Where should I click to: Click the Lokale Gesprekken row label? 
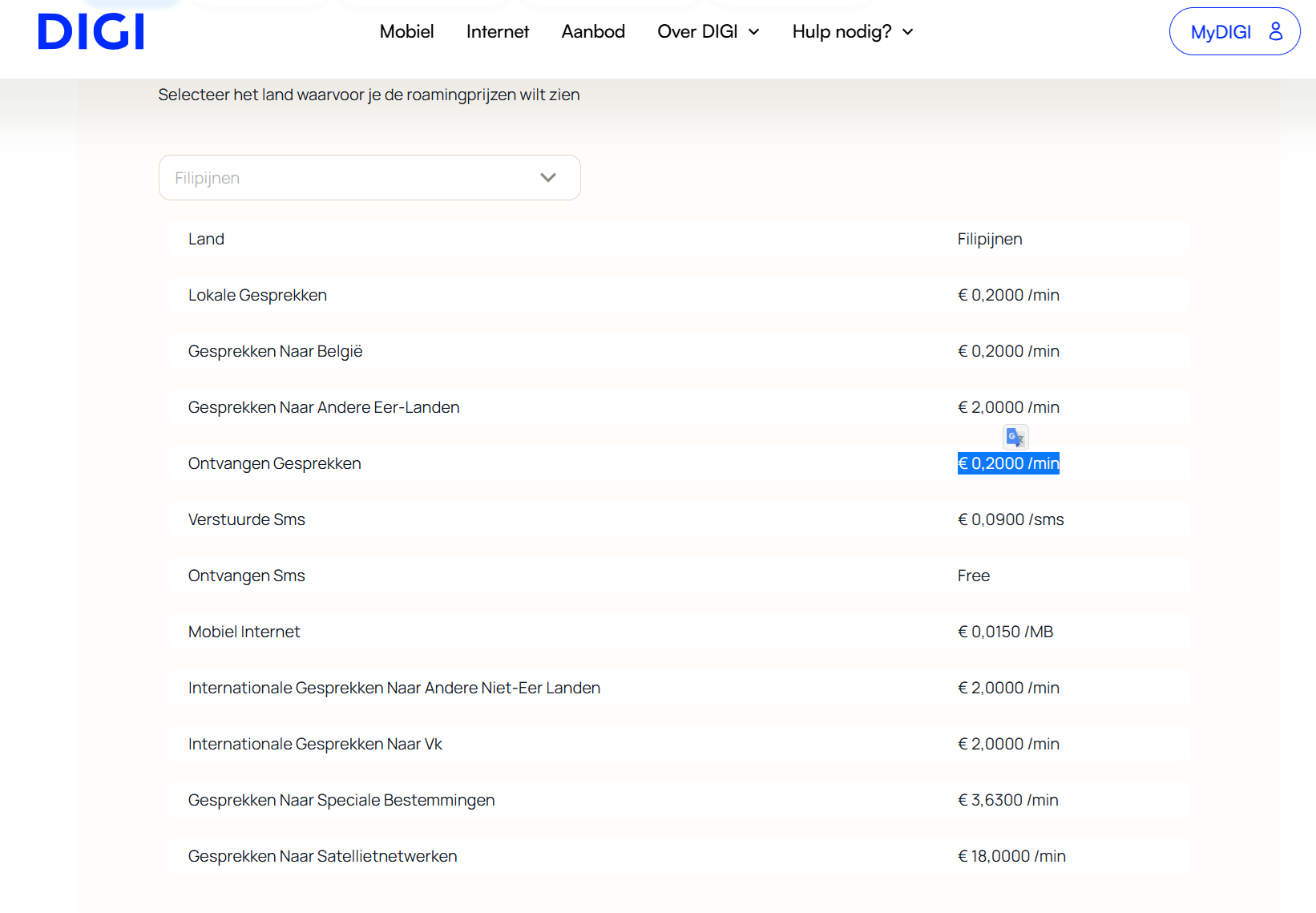point(257,295)
